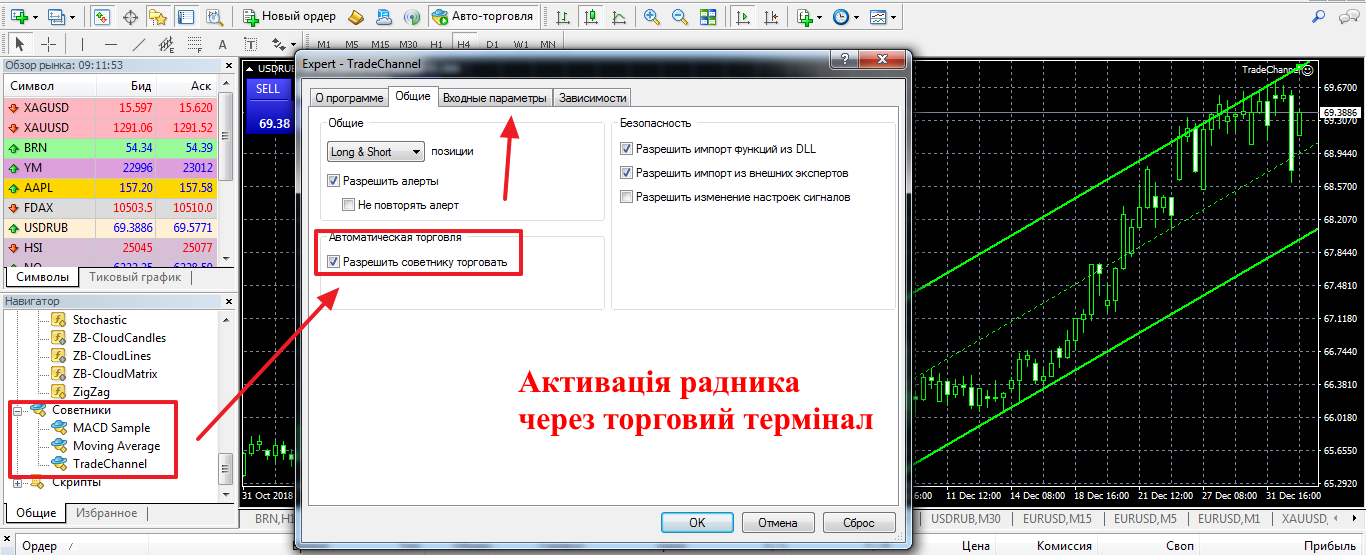1366x555 pixels.
Task: Toggle the Navigator star-folder icon
Action: [158, 17]
